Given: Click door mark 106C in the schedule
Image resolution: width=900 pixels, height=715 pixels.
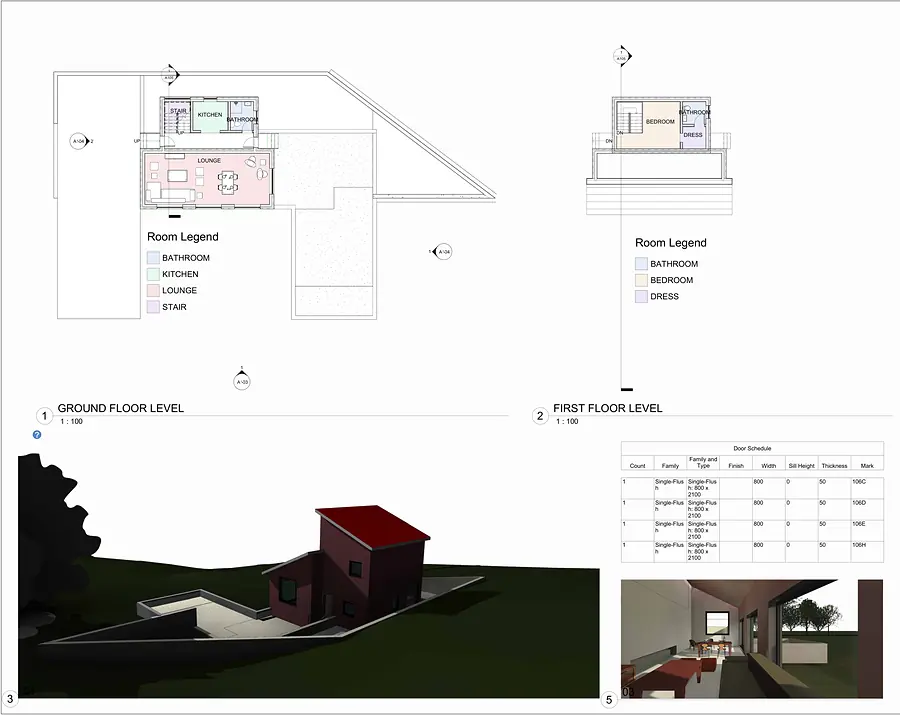Looking at the screenshot, I should pyautogui.click(x=859, y=481).
